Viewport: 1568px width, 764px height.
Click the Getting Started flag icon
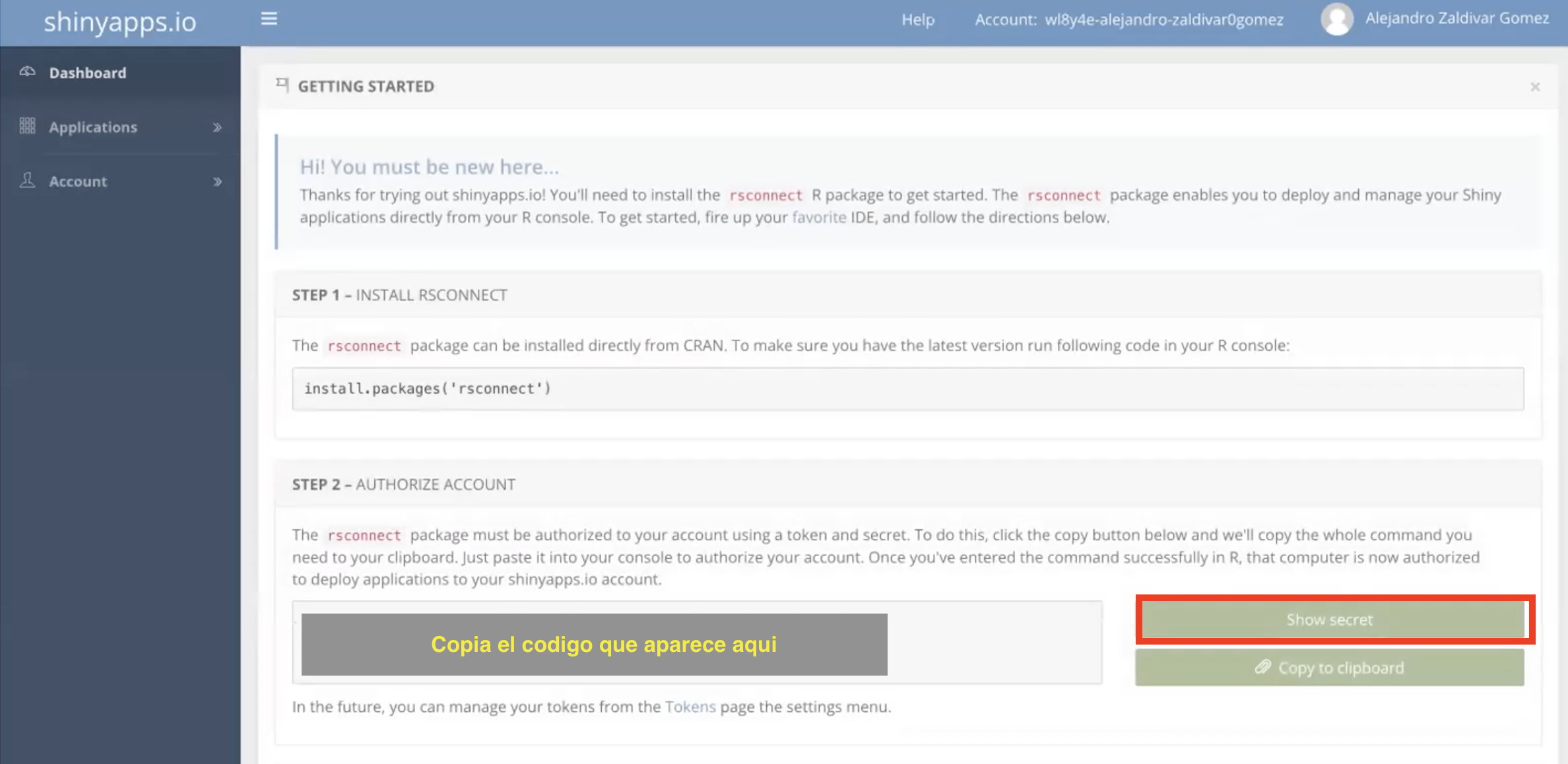pos(282,84)
